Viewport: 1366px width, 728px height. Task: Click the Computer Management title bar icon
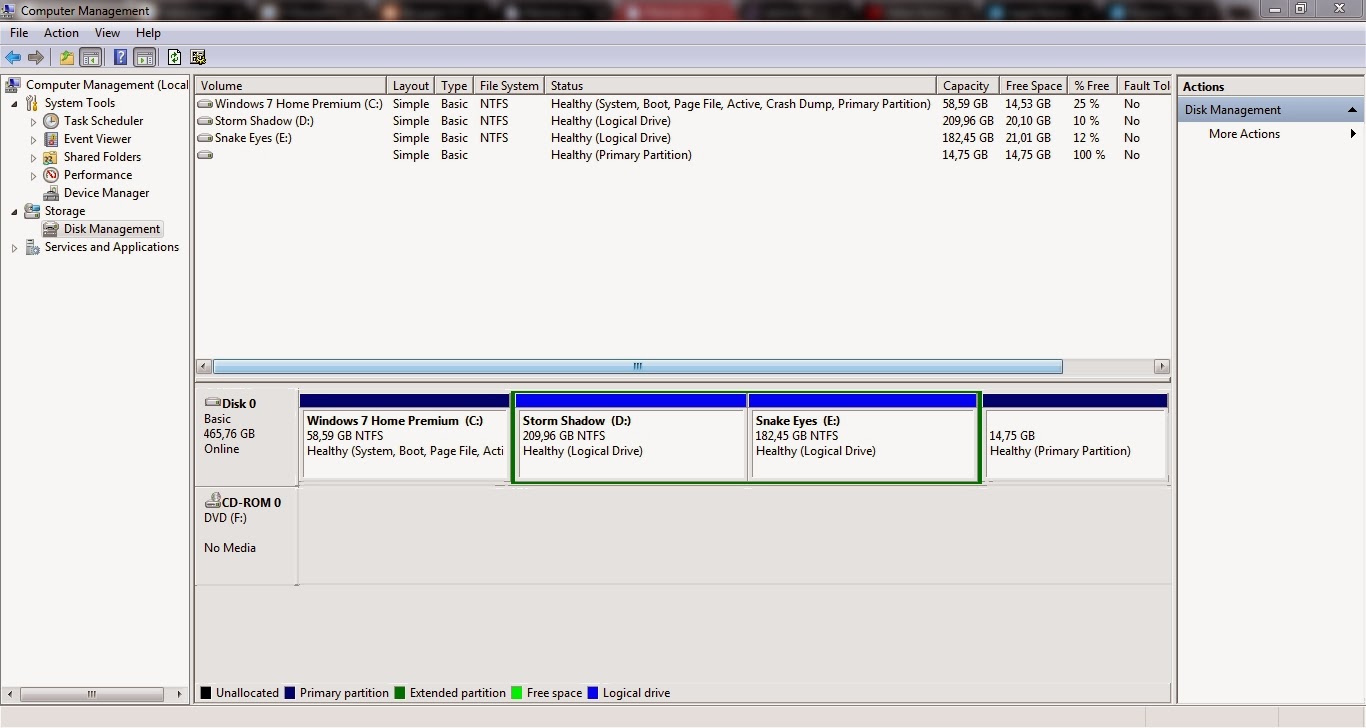point(10,10)
